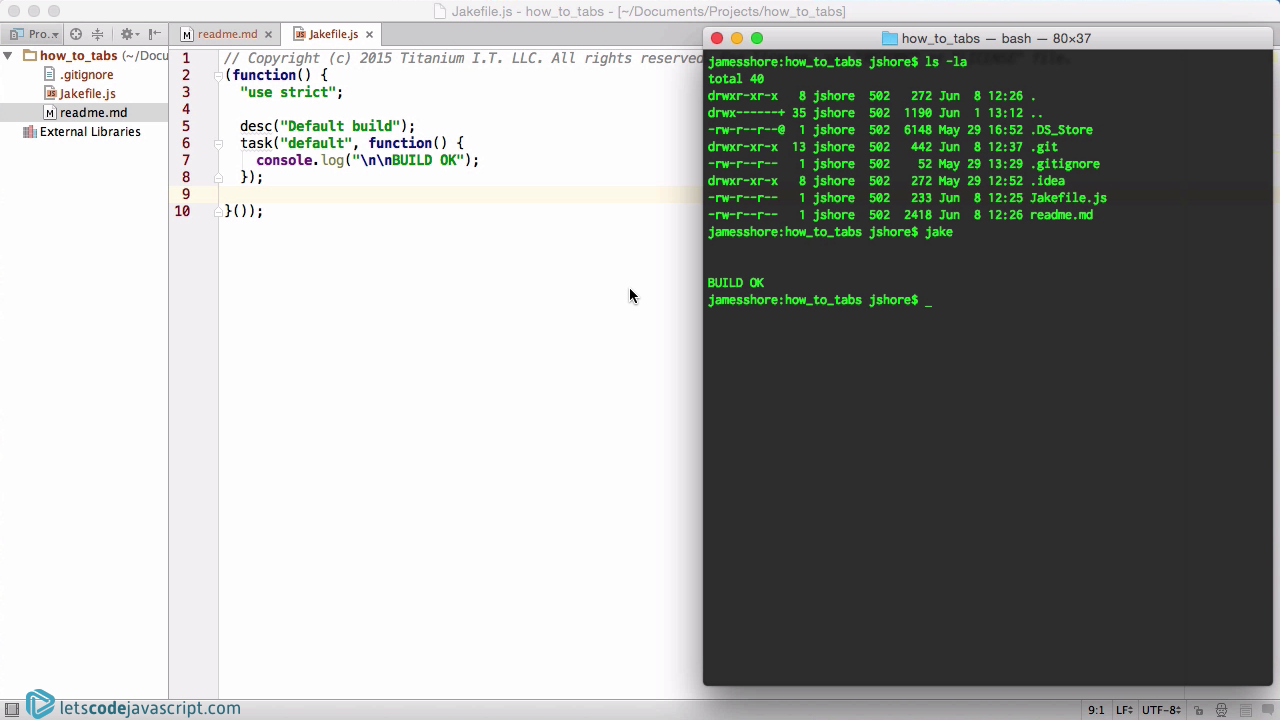Zoom the Terminal window with green button
The image size is (1280, 720).
pos(757,38)
